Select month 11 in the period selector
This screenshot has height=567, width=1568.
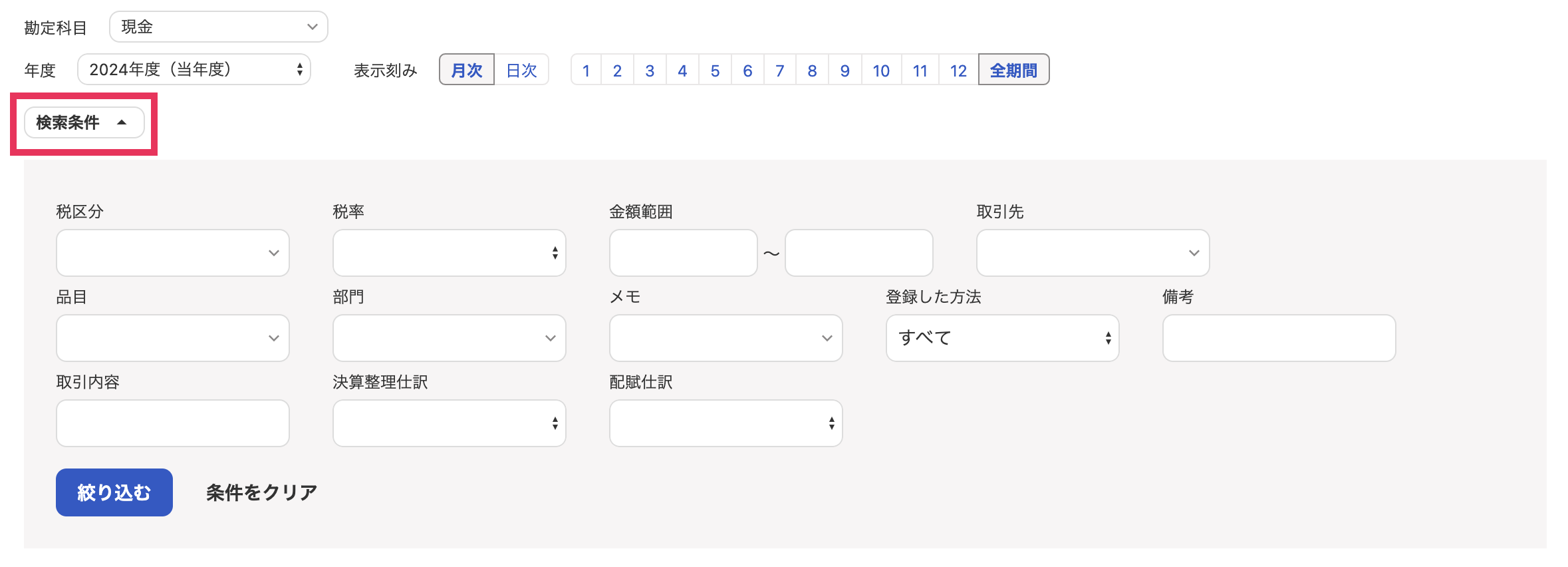920,70
